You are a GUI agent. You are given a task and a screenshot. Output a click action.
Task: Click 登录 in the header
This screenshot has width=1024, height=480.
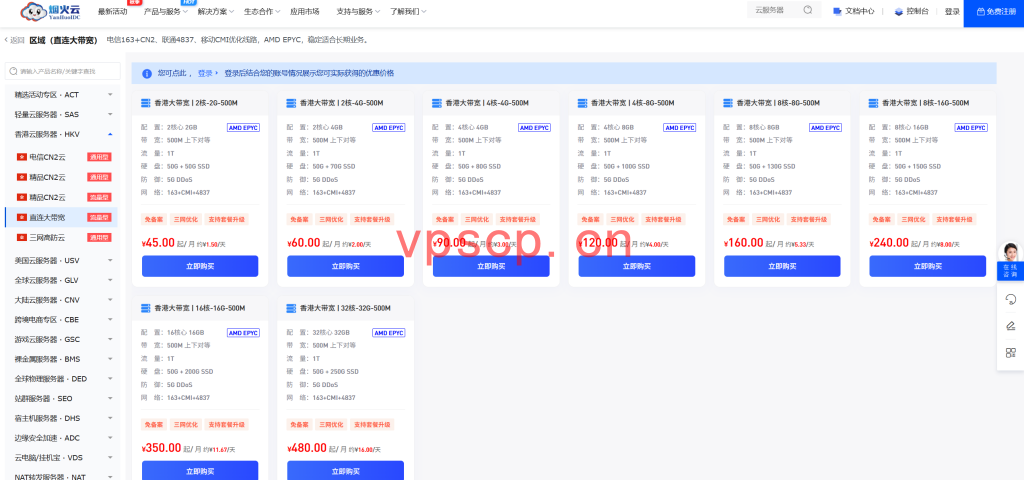click(952, 12)
